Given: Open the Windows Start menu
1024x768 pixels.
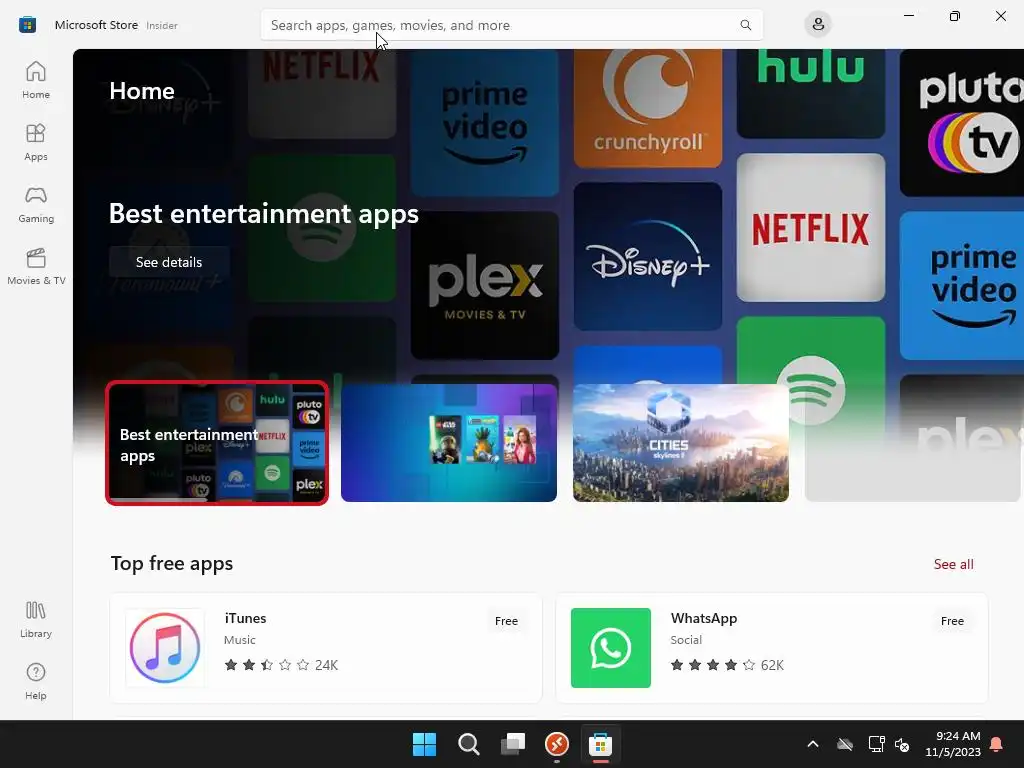Looking at the screenshot, I should coord(424,744).
